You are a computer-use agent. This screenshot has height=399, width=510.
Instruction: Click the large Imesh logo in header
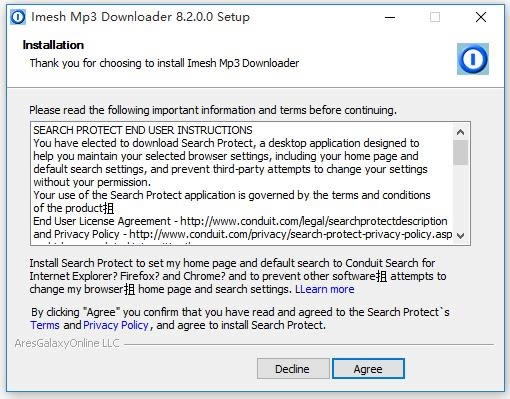473,59
